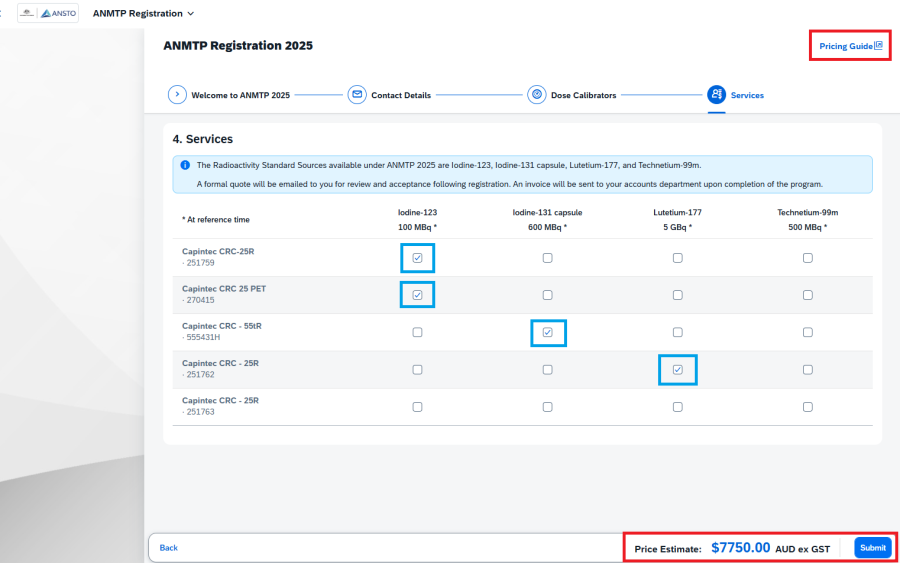Viewport: 900px width, 563px height.
Task: Uncheck Iodine-123 for Capintec CRC-25R 251759
Action: pyautogui.click(x=417, y=258)
